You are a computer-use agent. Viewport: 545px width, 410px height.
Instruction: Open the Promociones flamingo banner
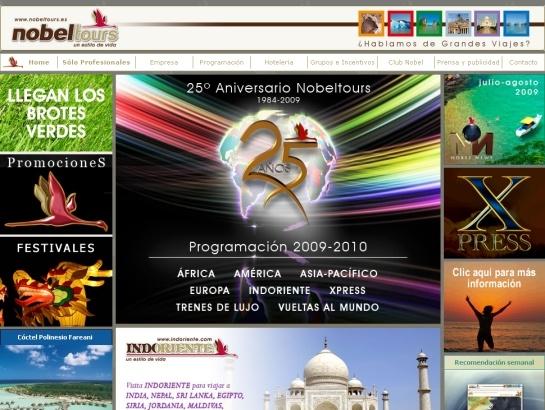click(x=56, y=194)
